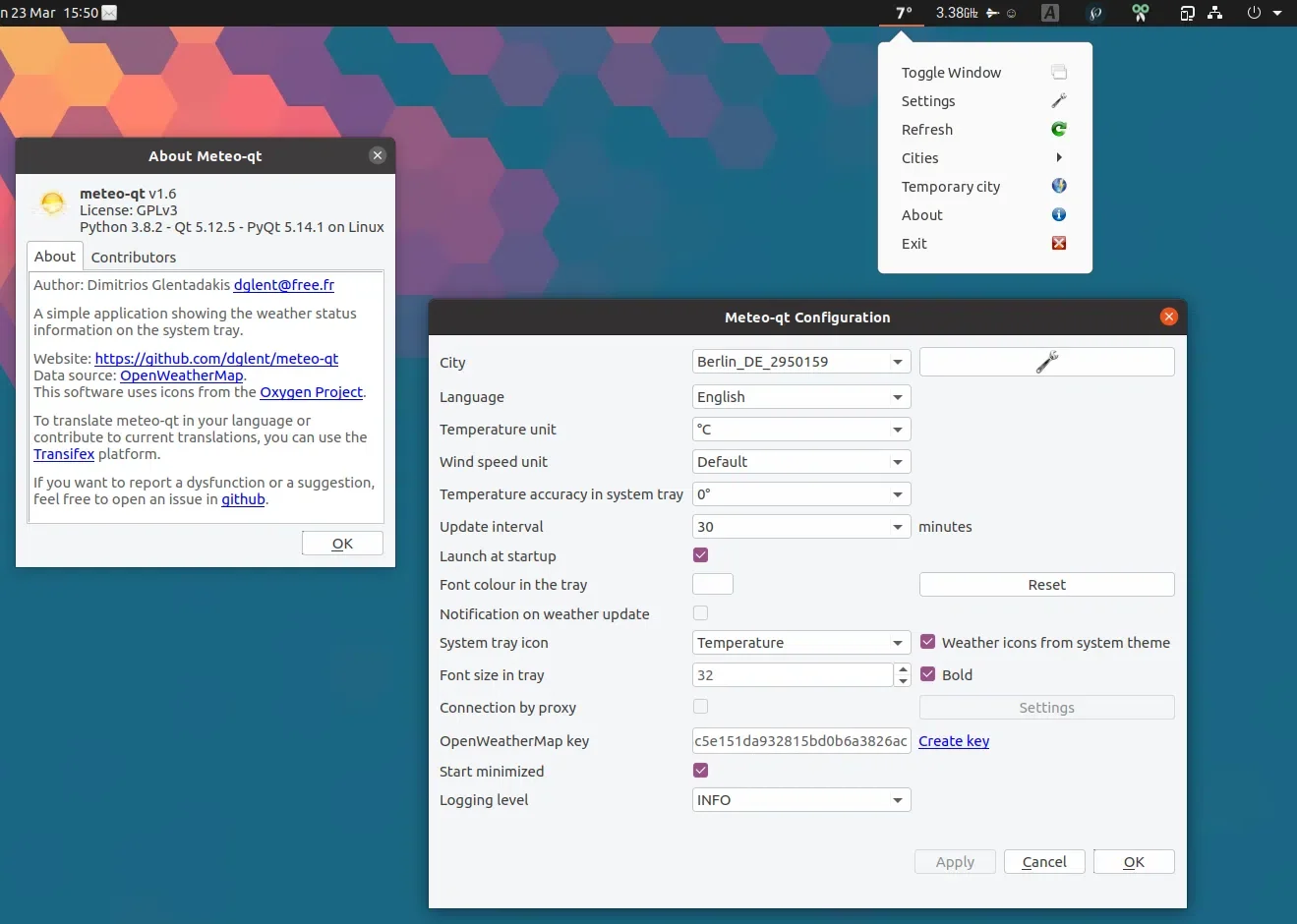The width and height of the screenshot is (1297, 924).
Task: Click the screen devices tray icon
Action: (x=1187, y=13)
